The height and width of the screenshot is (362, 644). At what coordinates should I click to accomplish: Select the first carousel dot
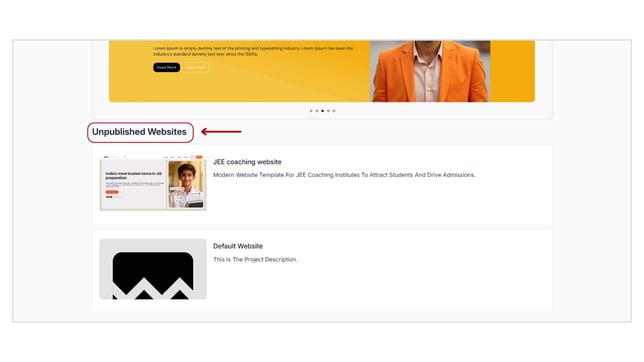pyautogui.click(x=311, y=111)
